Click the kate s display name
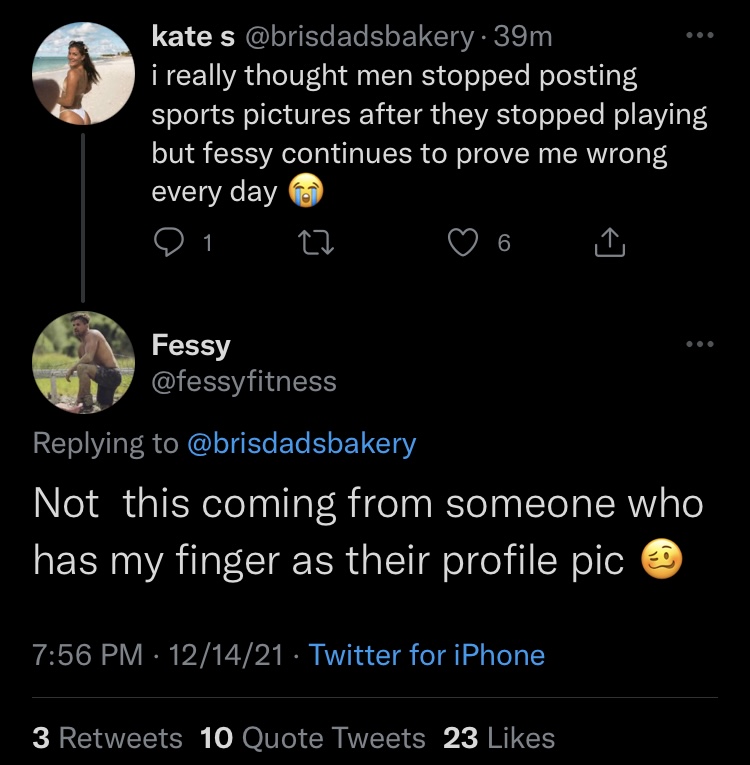This screenshot has width=750, height=765. click(x=193, y=36)
